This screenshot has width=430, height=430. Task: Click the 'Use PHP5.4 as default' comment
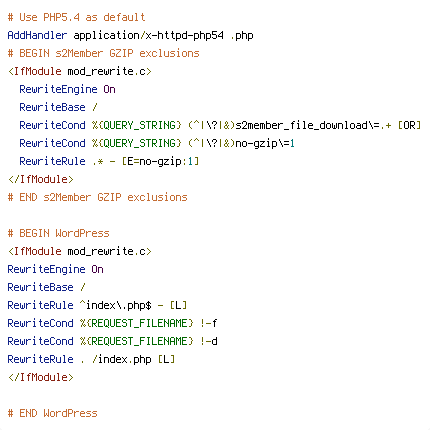(76, 17)
